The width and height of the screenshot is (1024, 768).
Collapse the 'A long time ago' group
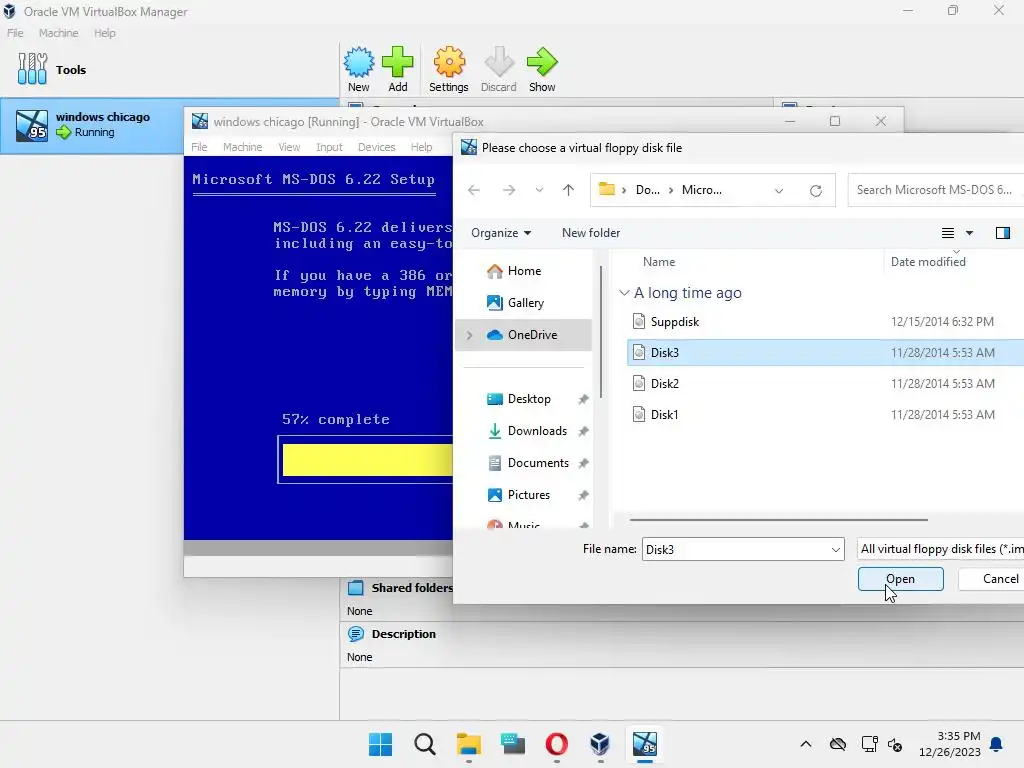pyautogui.click(x=624, y=293)
